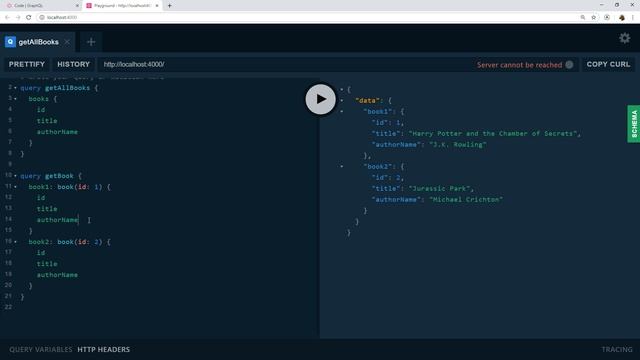Collapse the book1 query fold arrow

pyautogui.click(x=16, y=187)
